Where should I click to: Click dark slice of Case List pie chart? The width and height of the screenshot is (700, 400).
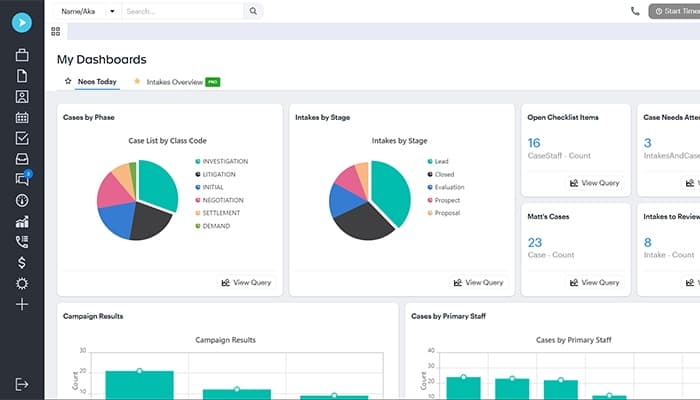click(149, 220)
